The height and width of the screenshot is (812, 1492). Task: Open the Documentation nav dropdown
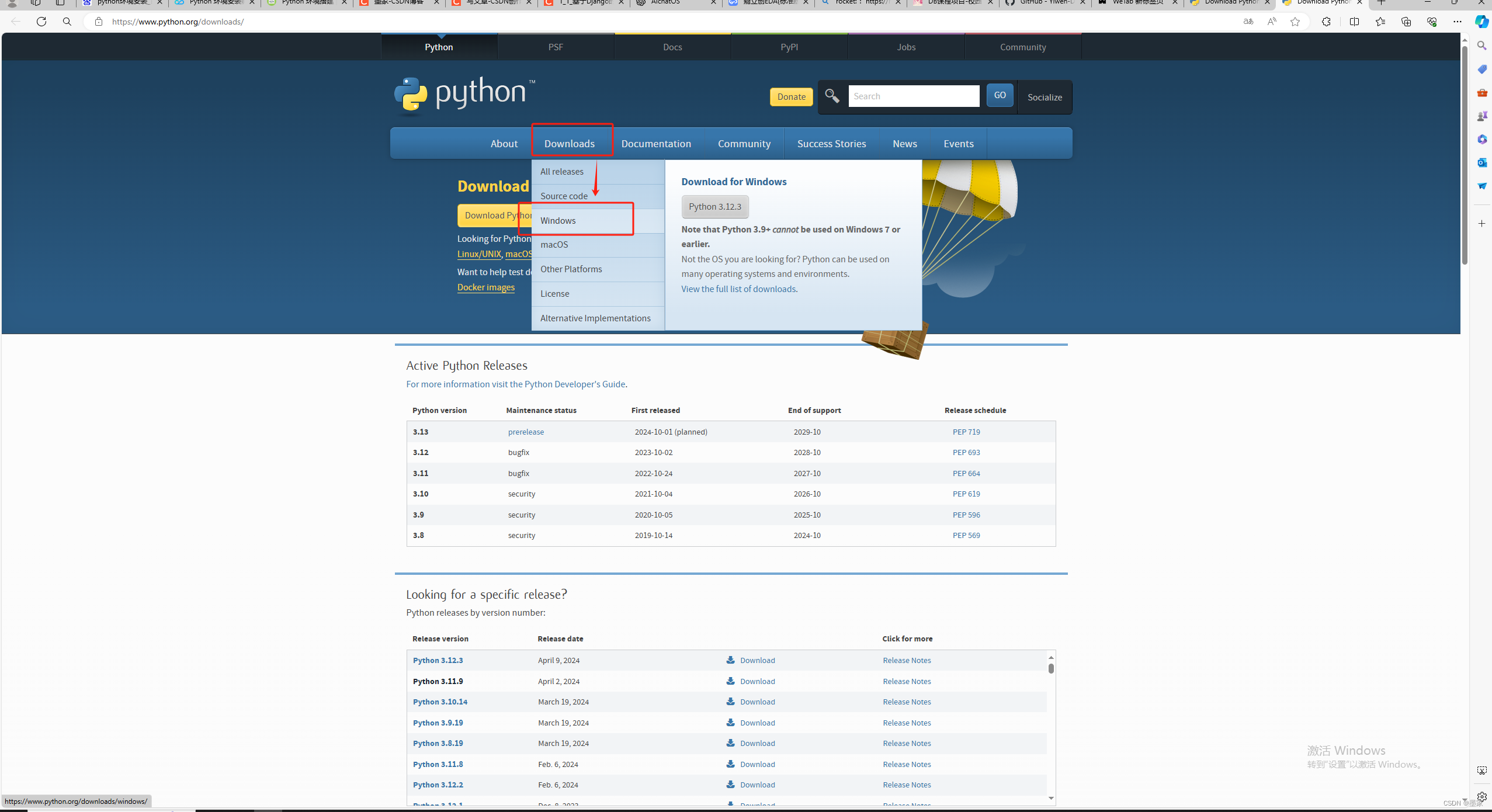coord(655,144)
